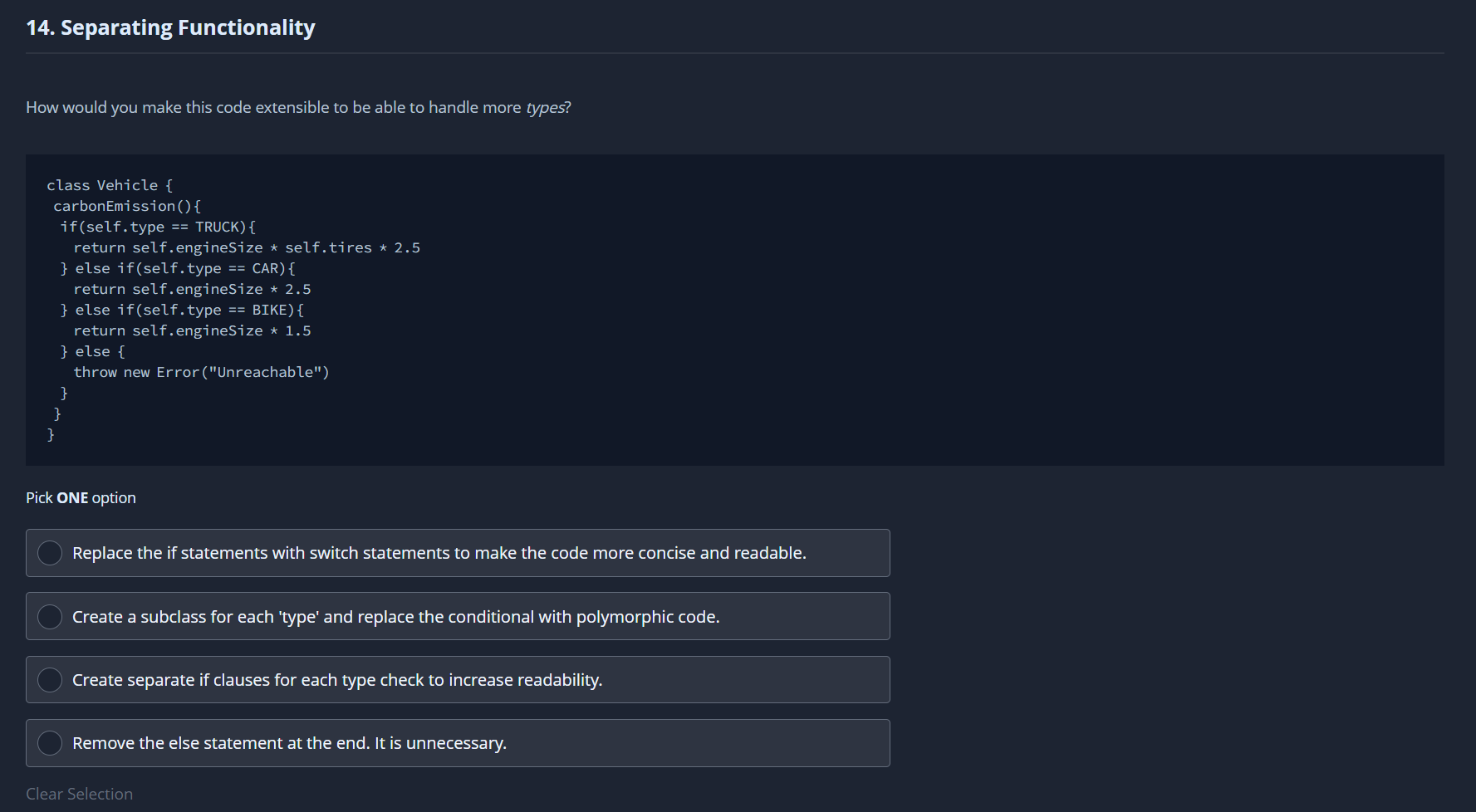Image resolution: width=1476 pixels, height=812 pixels.
Task: Click the question text about extensible code
Action: pyautogui.click(x=274, y=107)
